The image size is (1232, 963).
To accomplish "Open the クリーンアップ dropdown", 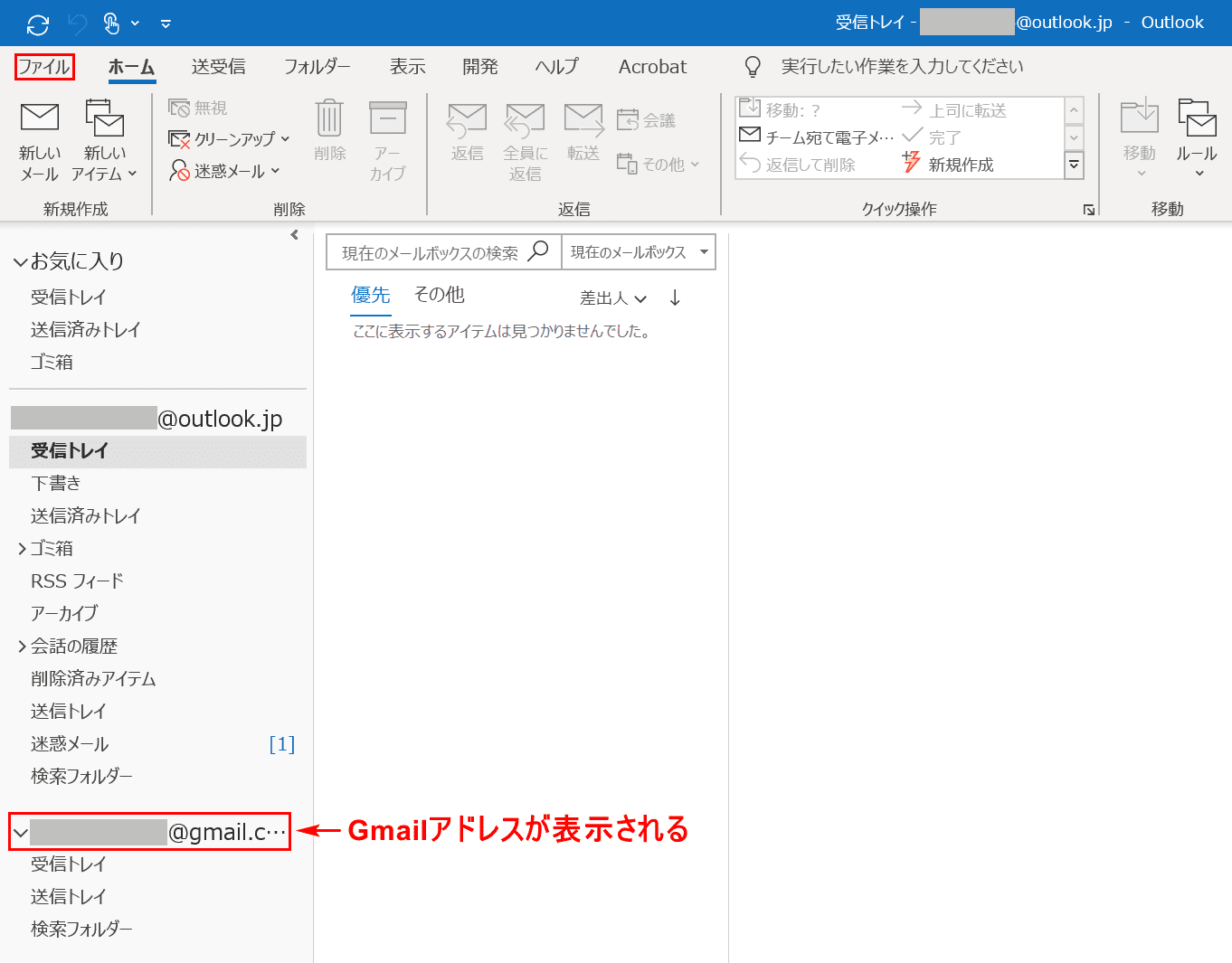I will coord(230,139).
